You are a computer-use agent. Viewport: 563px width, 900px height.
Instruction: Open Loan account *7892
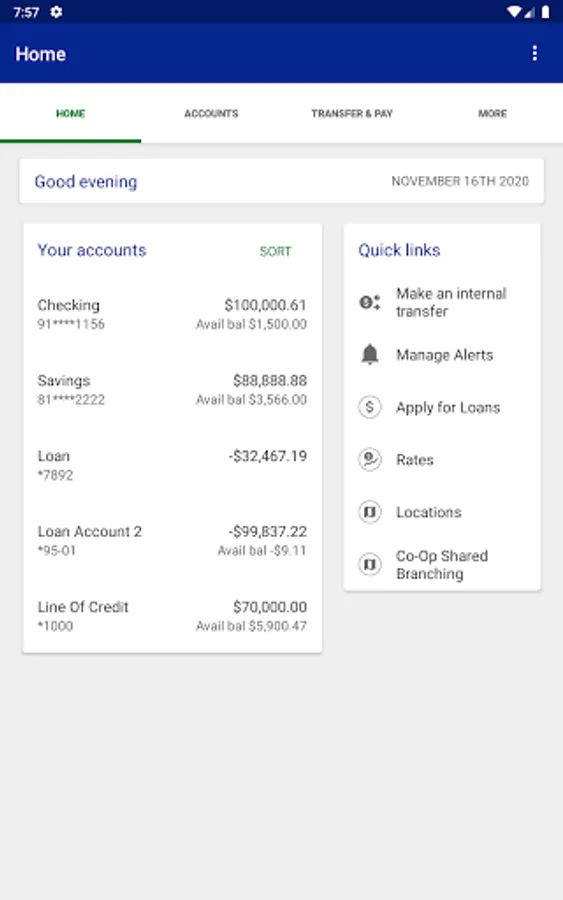[172, 465]
